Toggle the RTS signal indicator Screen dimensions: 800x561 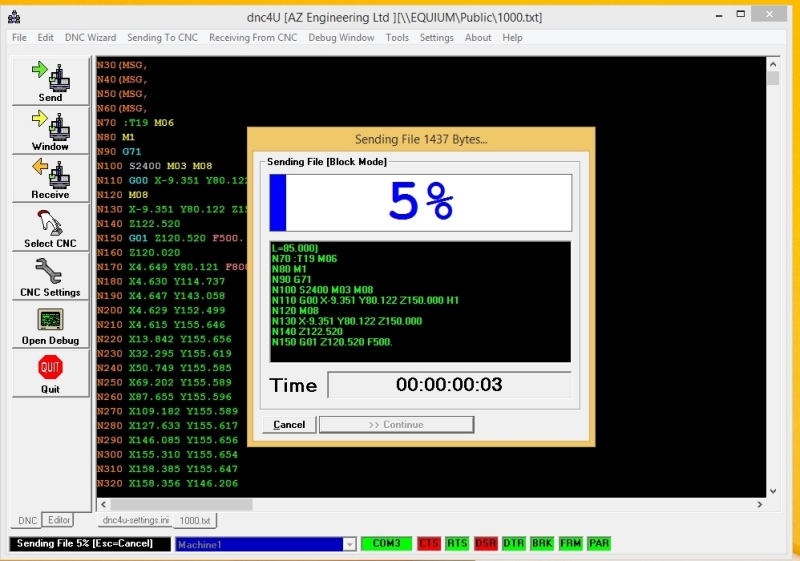pos(456,543)
